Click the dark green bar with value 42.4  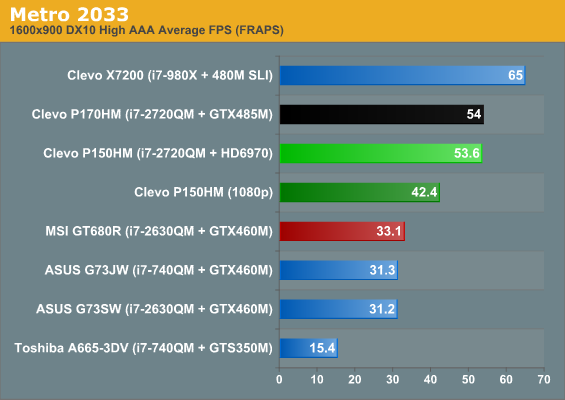(360, 192)
